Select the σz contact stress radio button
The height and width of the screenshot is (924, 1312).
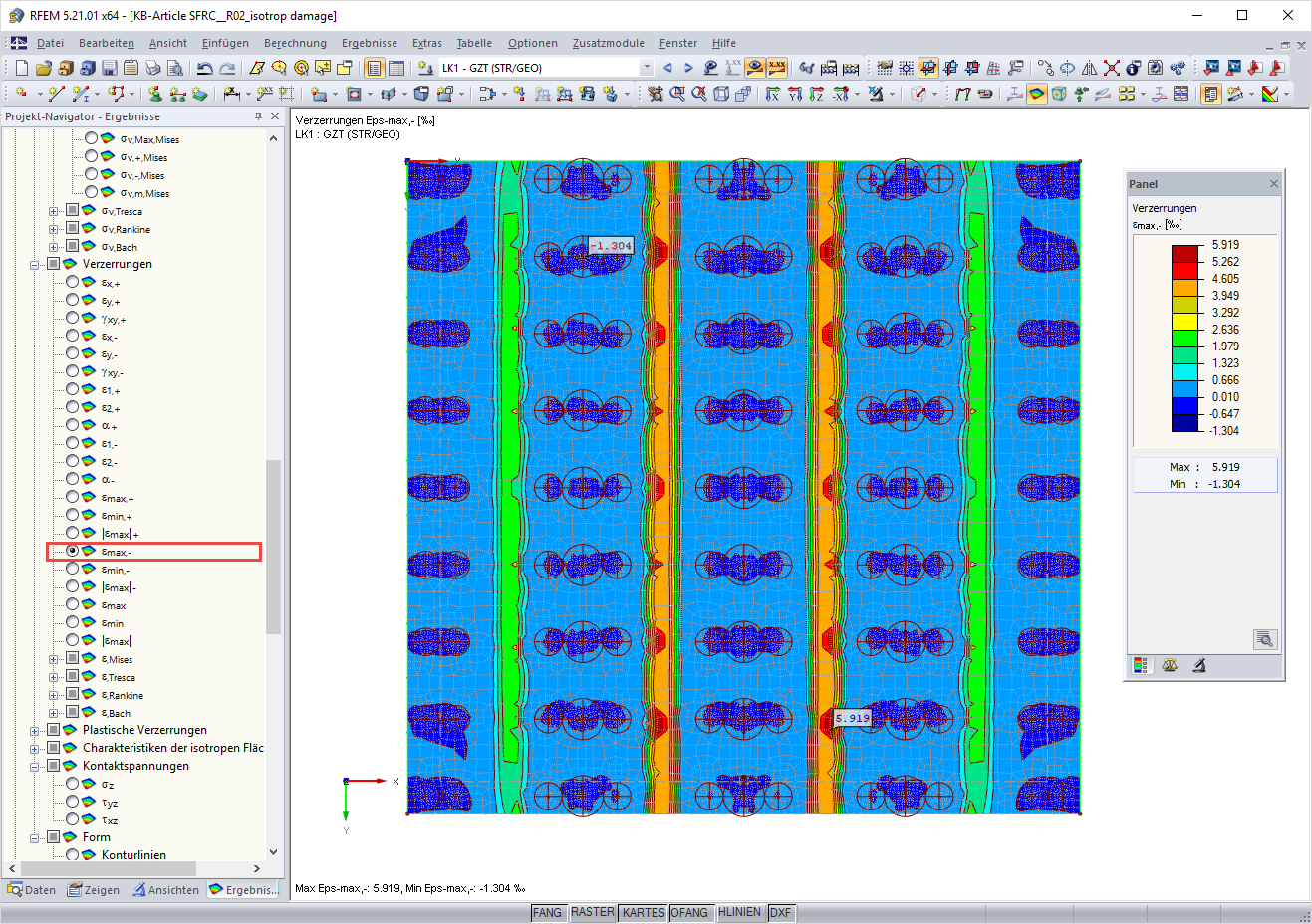[73, 784]
